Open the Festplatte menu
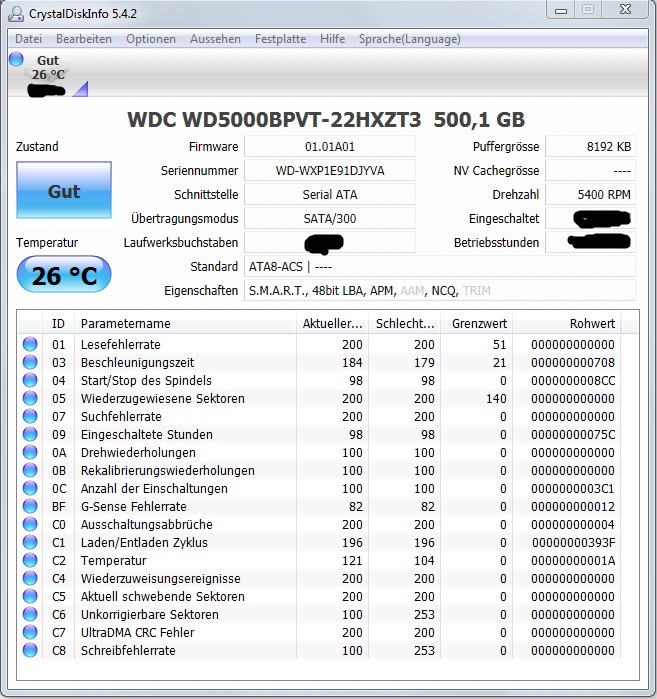The image size is (657, 699). click(x=280, y=39)
